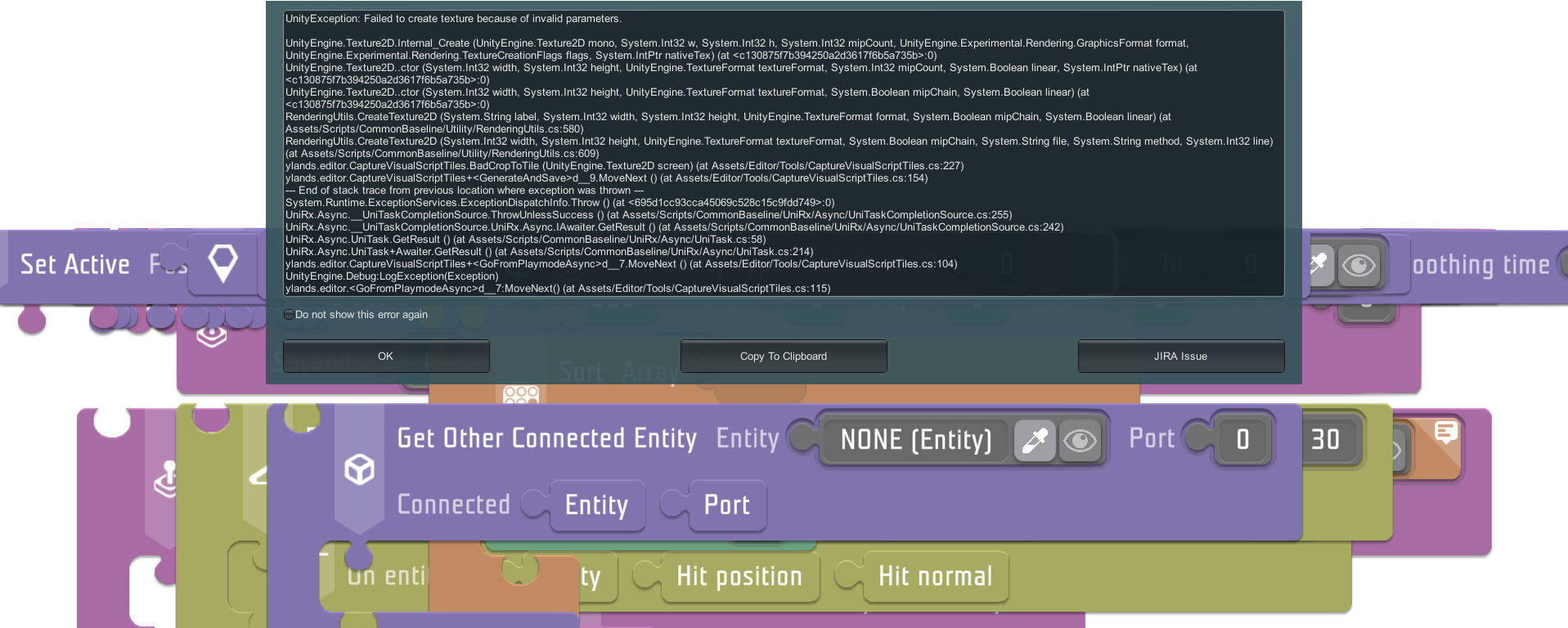This screenshot has height=628, width=1568.
Task: Select the Connected Entity output puzzle piece
Action: coord(596,505)
